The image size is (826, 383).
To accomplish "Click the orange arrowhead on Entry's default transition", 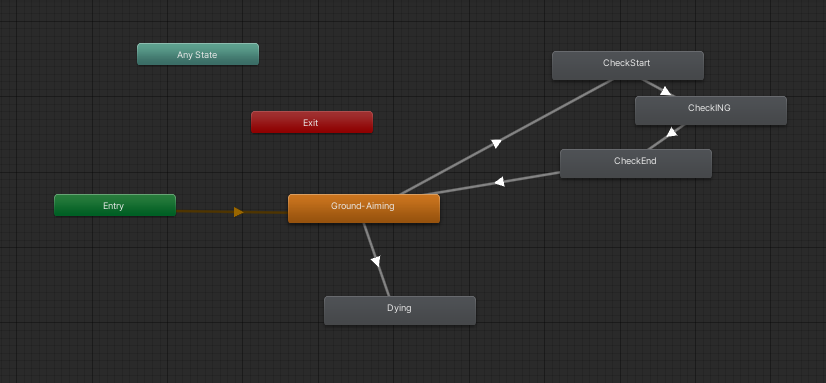I will [x=239, y=212].
